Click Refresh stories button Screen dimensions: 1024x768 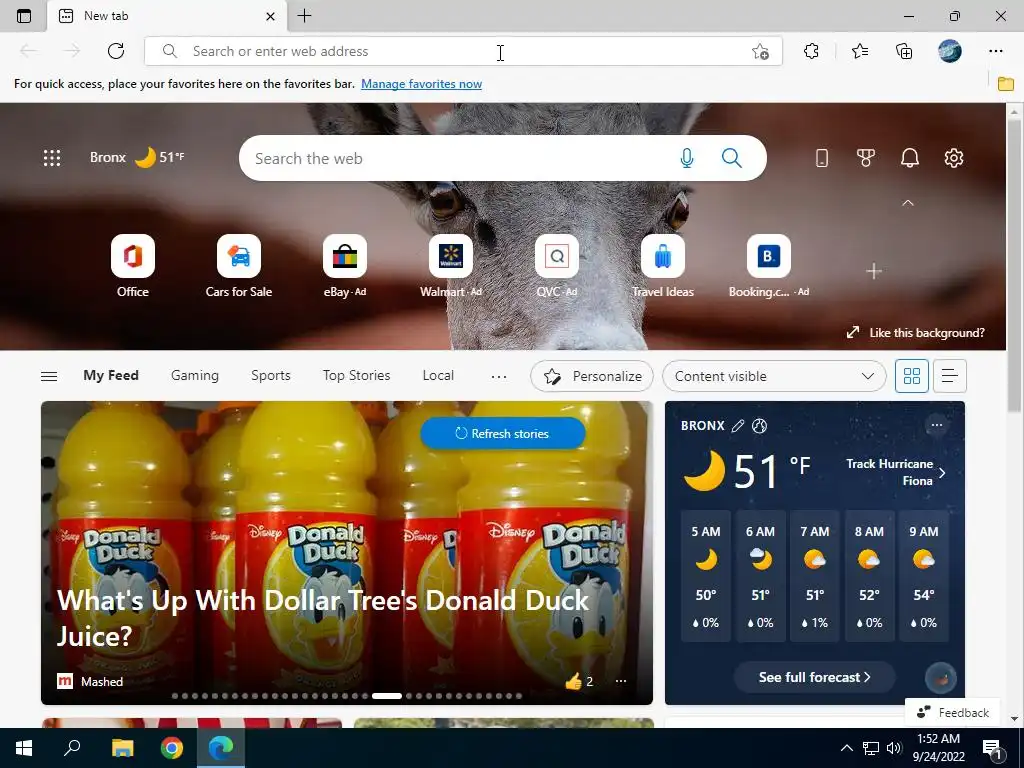click(502, 433)
